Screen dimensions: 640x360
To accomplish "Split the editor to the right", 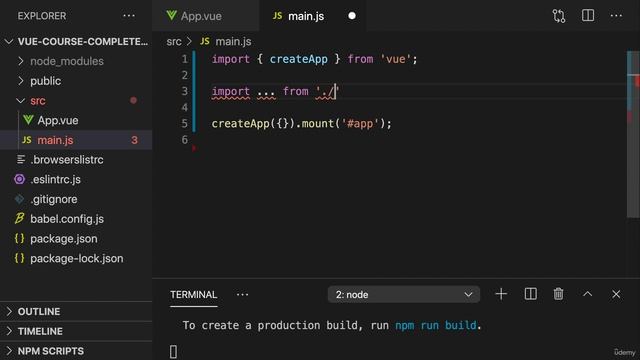I will 588,16.
